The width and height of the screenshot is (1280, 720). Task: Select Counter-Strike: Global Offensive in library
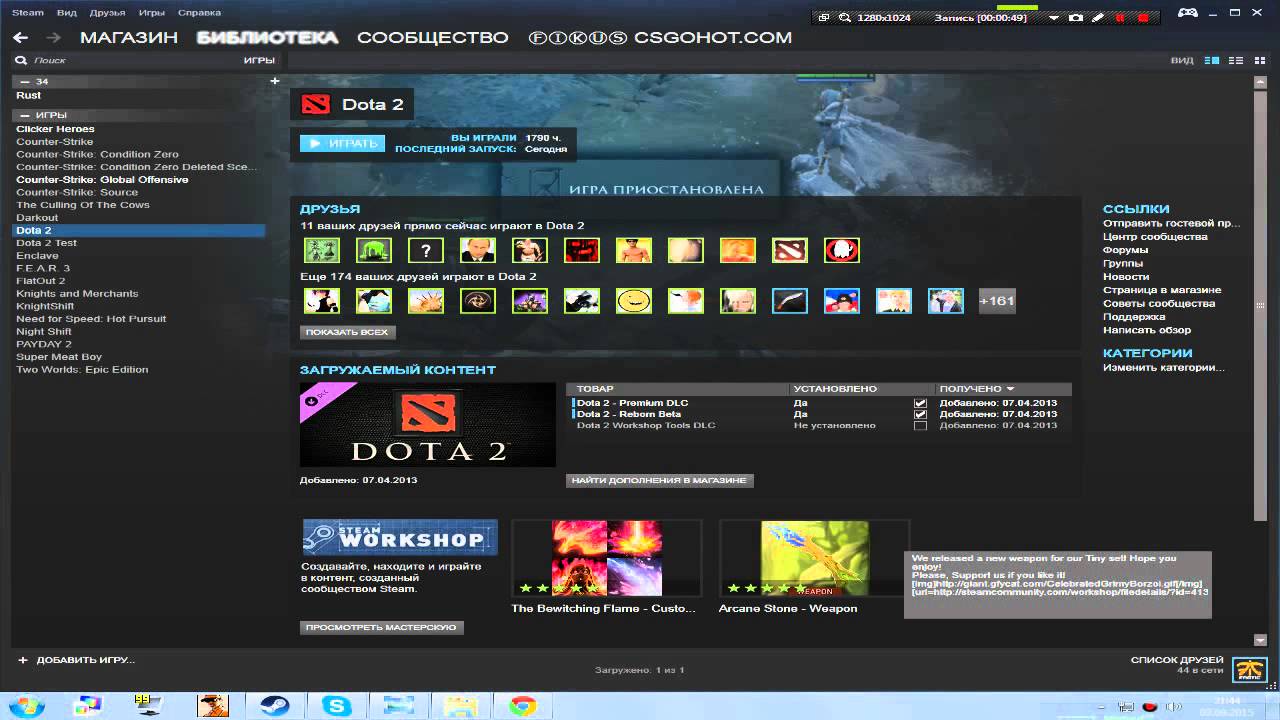point(102,180)
